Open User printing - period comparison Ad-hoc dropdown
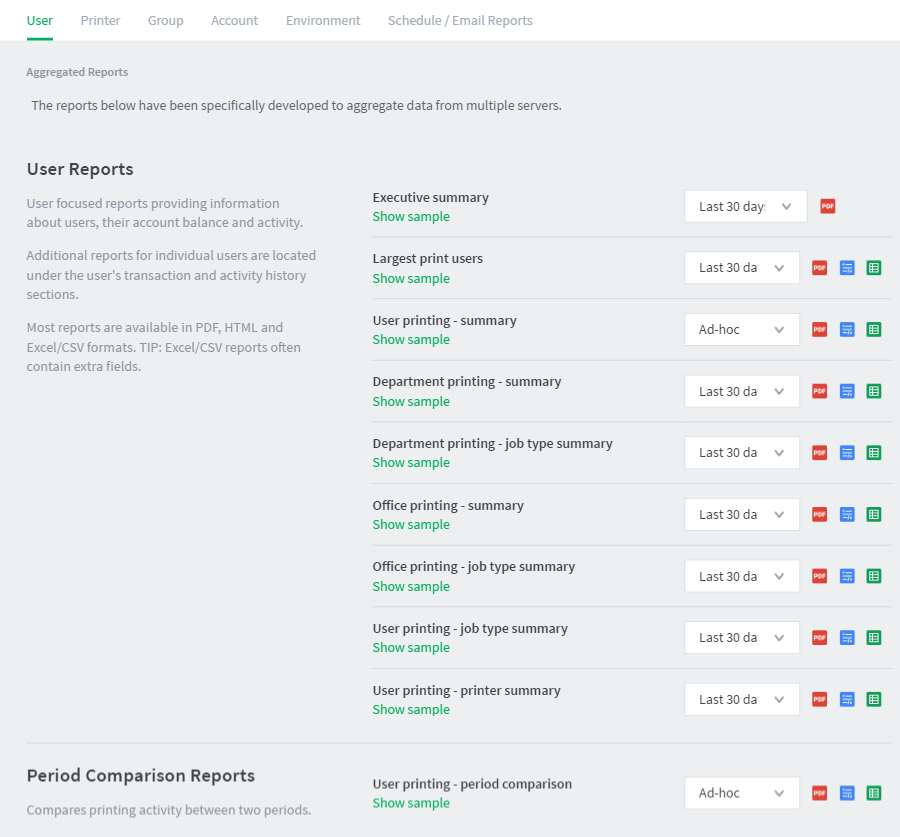Image resolution: width=900 pixels, height=837 pixels. coord(742,793)
